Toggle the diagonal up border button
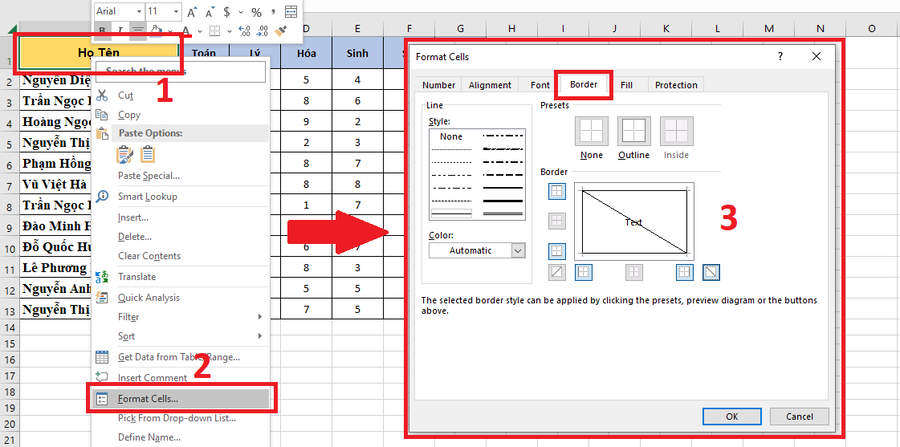 tap(557, 272)
